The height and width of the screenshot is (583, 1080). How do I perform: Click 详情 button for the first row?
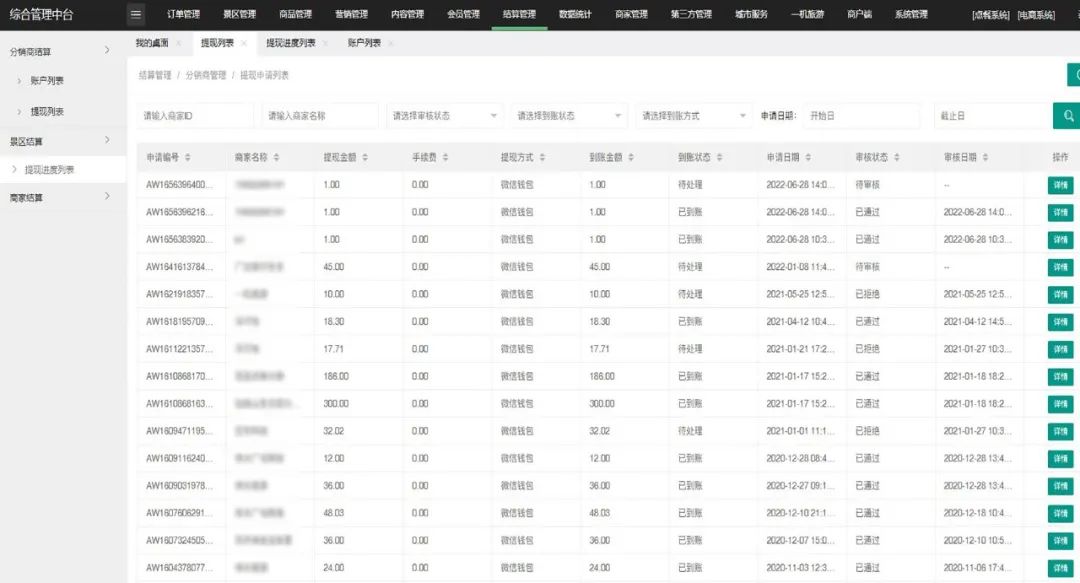(1060, 185)
